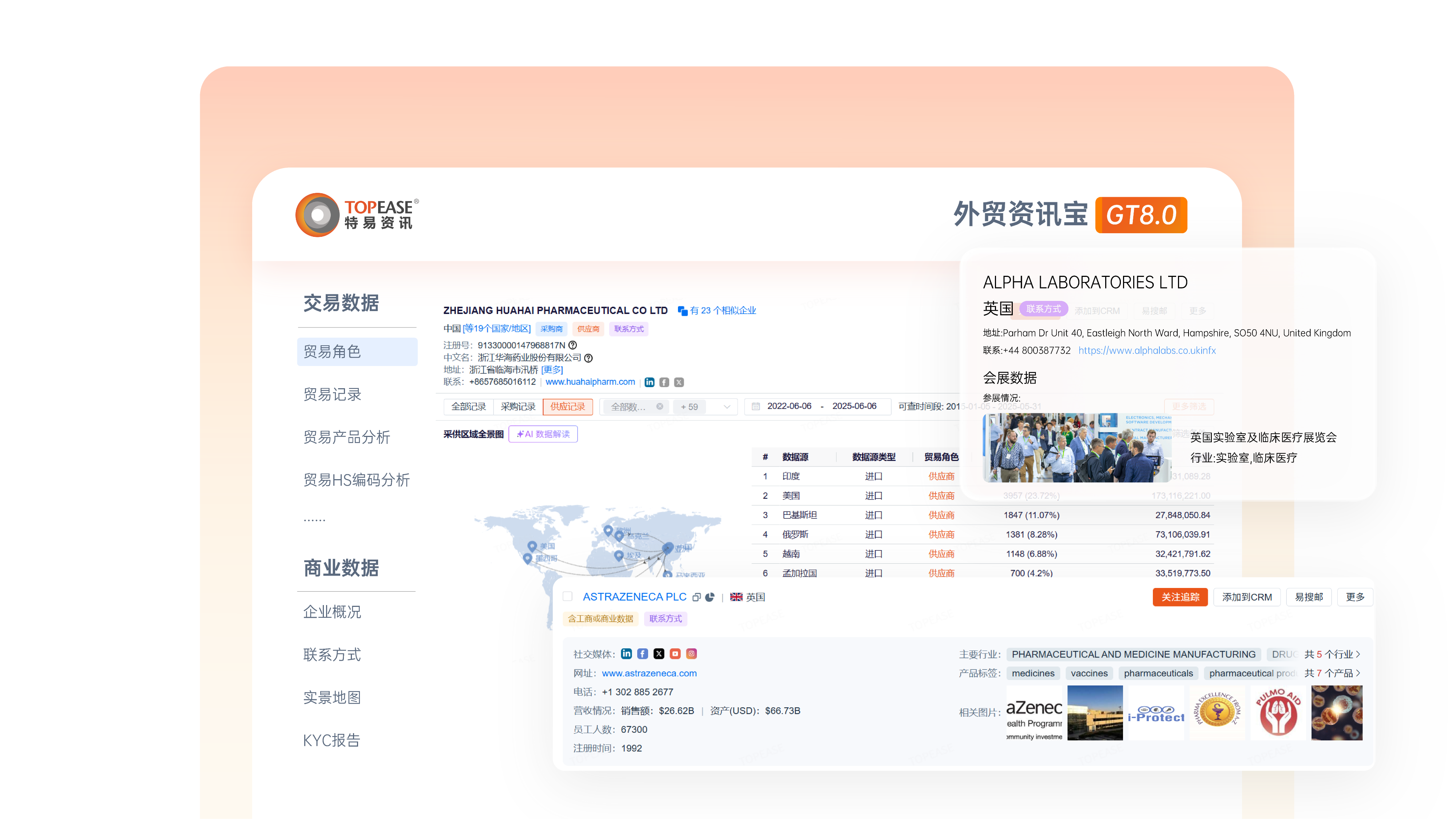Open the calendar icon in date range

[756, 406]
